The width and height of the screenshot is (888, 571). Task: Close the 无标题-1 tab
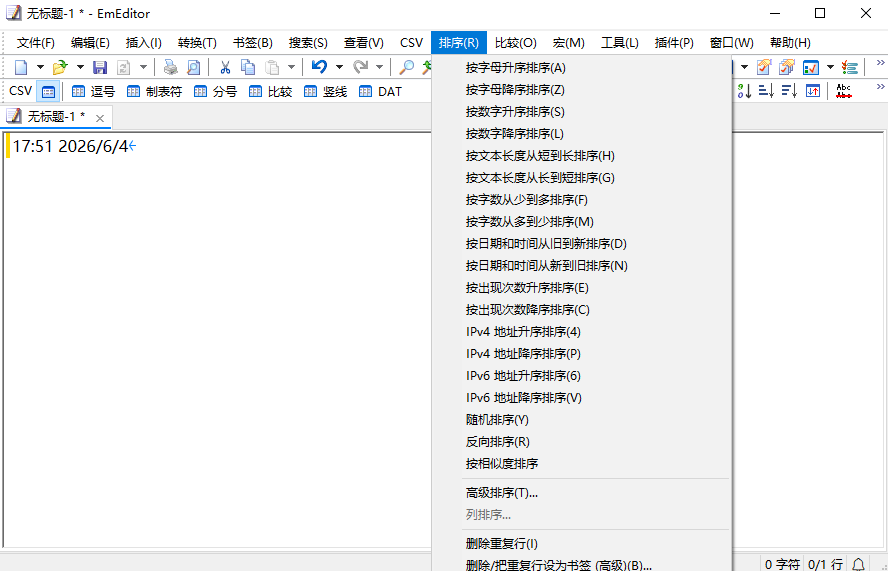tap(100, 118)
